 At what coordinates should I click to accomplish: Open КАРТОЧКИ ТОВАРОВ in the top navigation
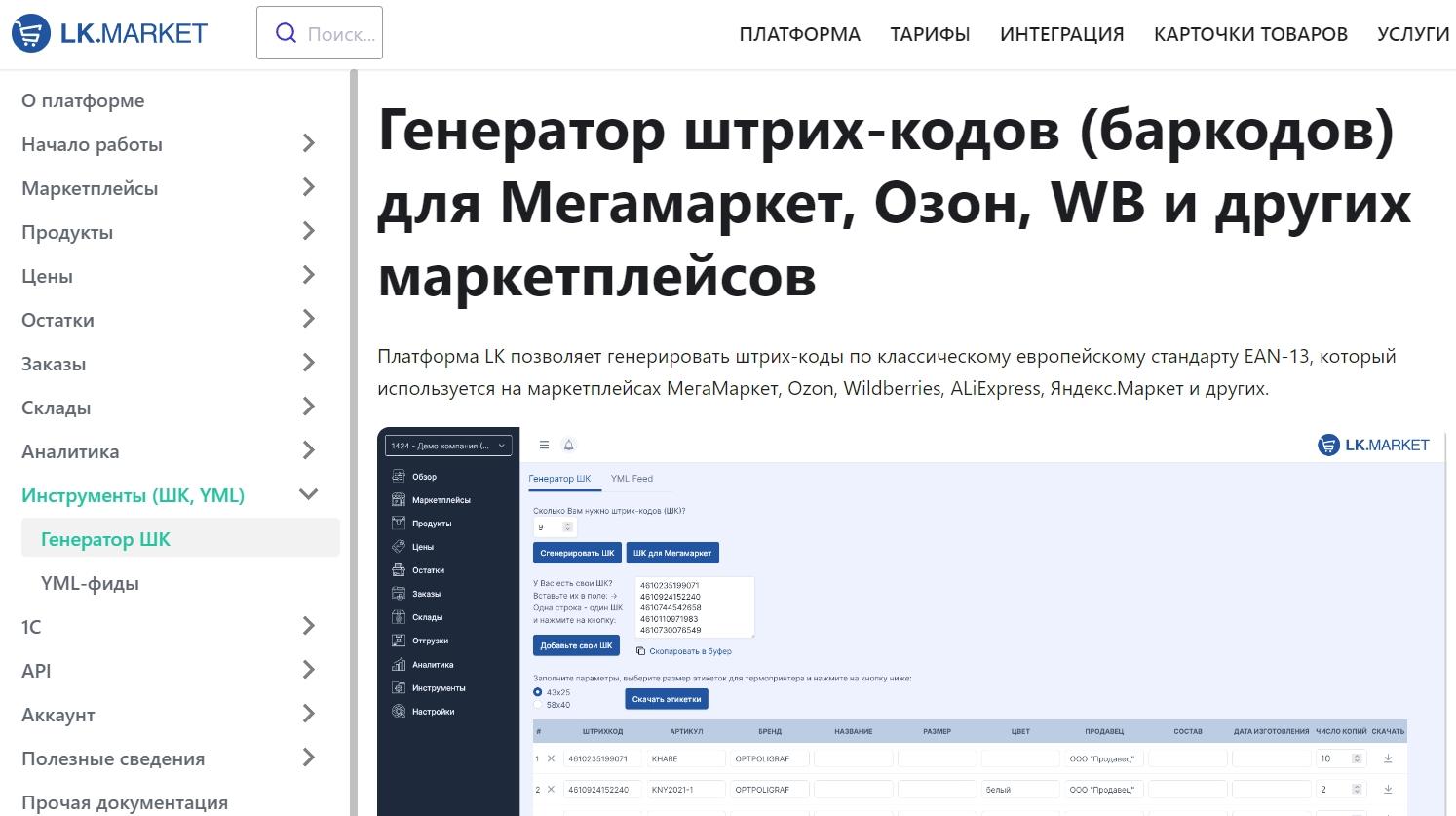point(1250,34)
